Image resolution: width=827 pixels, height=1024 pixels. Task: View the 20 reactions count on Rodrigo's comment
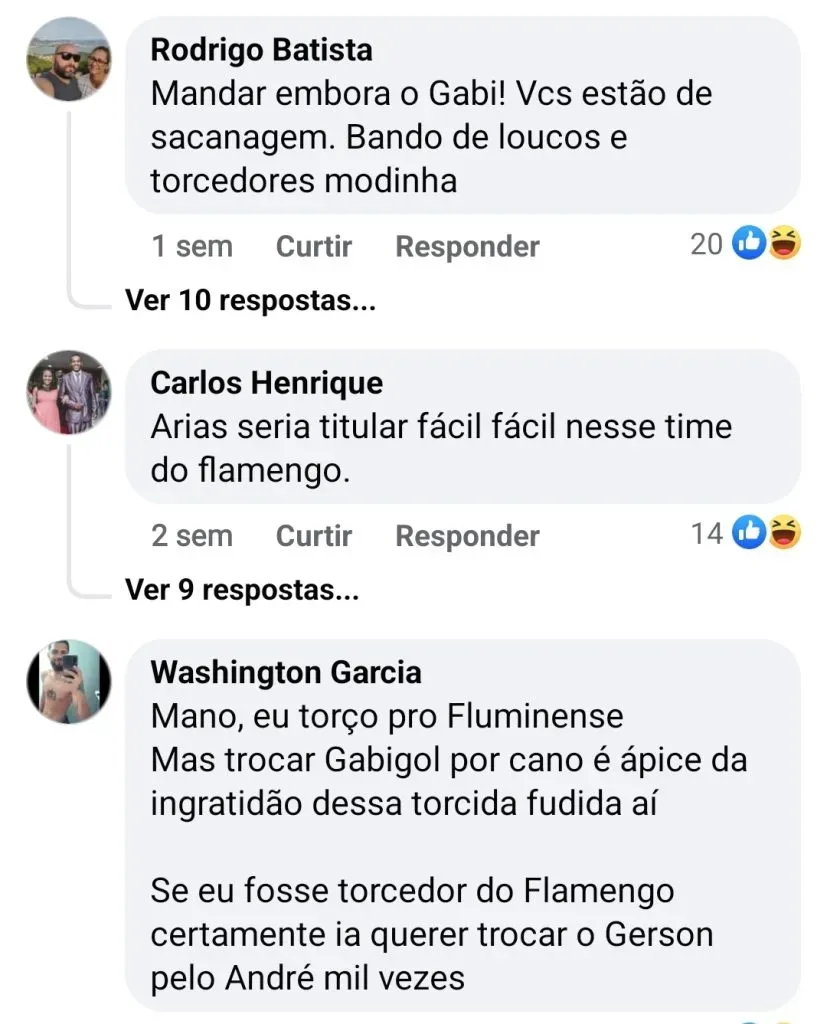706,245
